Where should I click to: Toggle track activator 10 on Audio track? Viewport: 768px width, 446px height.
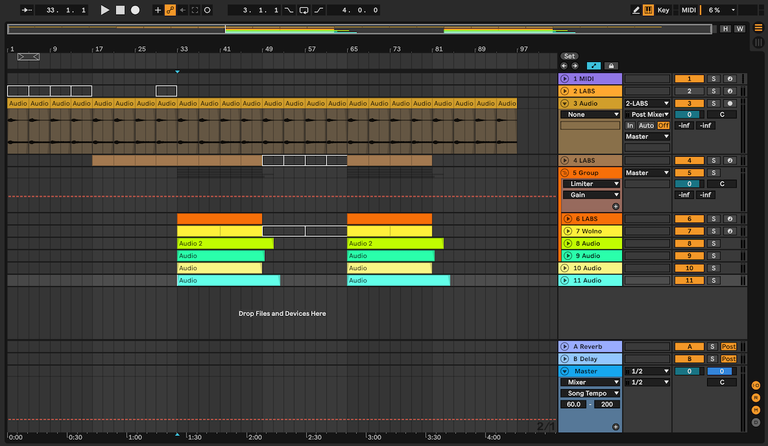689,268
